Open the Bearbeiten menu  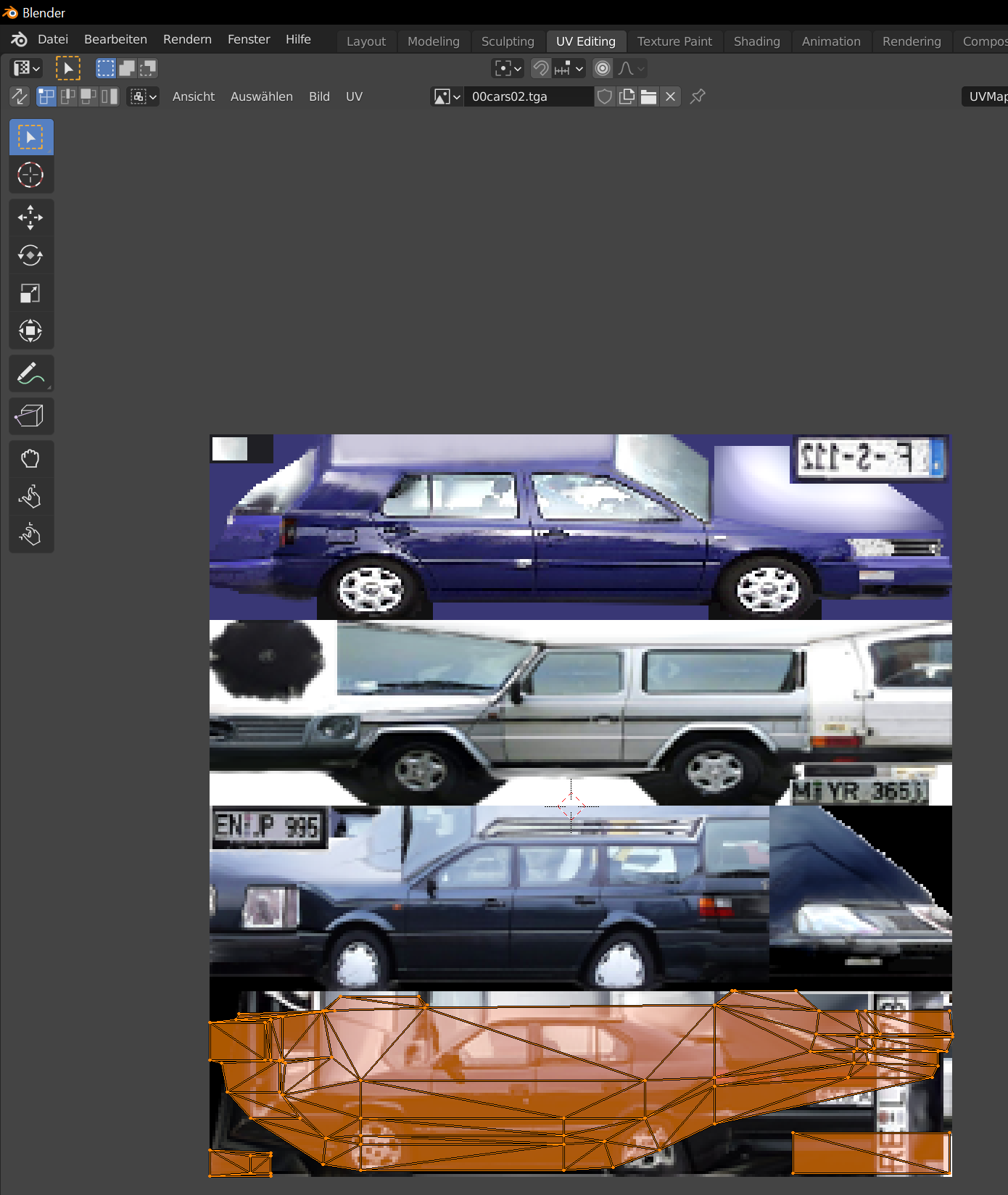115,39
